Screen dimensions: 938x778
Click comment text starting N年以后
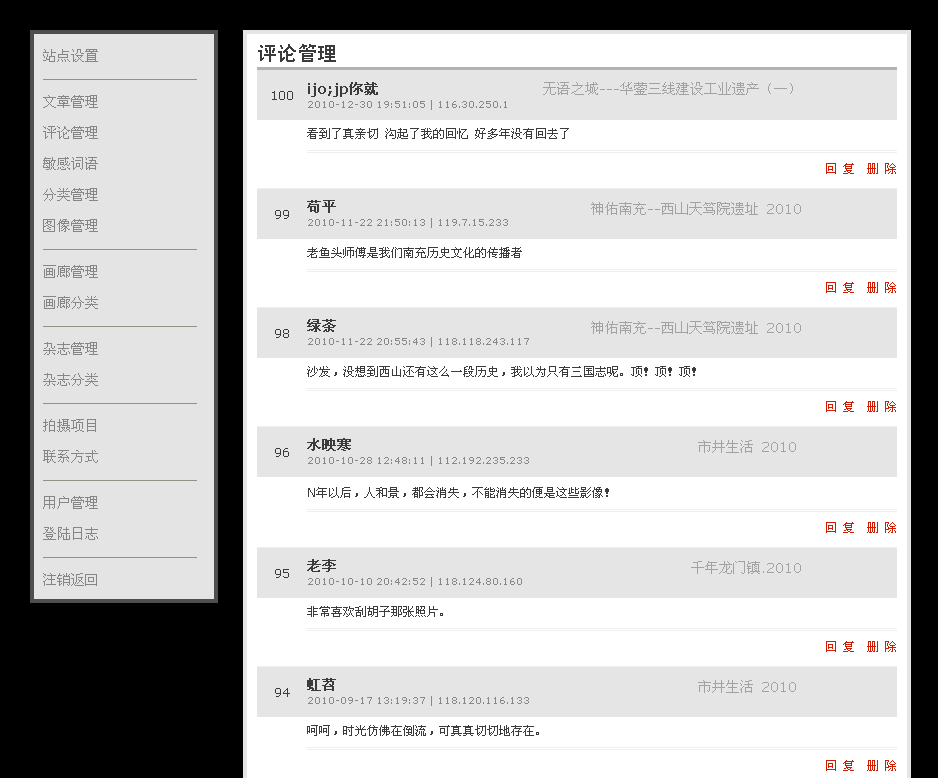pyautogui.click(x=458, y=493)
